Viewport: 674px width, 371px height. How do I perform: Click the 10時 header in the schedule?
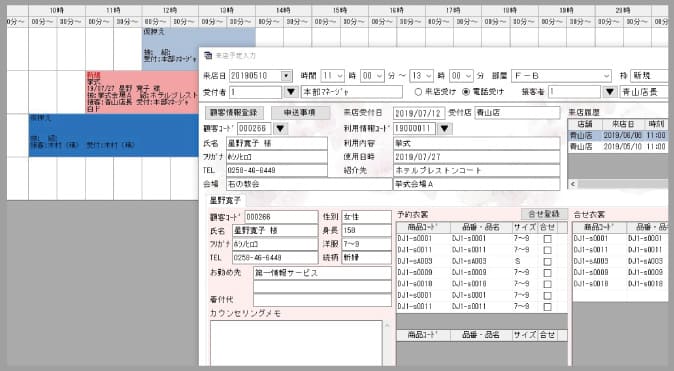(x=57, y=10)
